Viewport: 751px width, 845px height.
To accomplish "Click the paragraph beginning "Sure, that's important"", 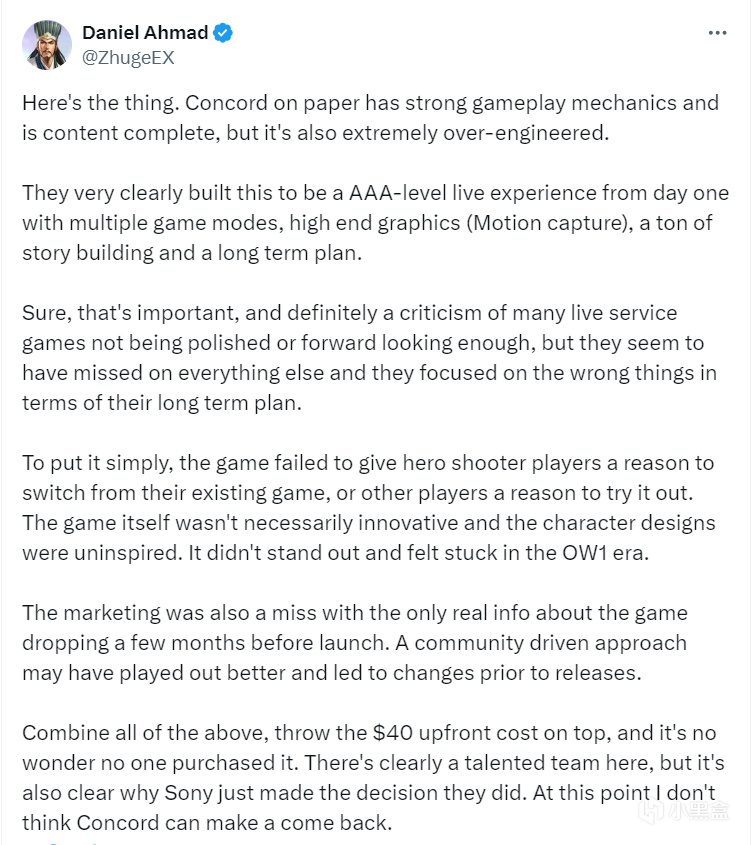I will click(x=370, y=357).
